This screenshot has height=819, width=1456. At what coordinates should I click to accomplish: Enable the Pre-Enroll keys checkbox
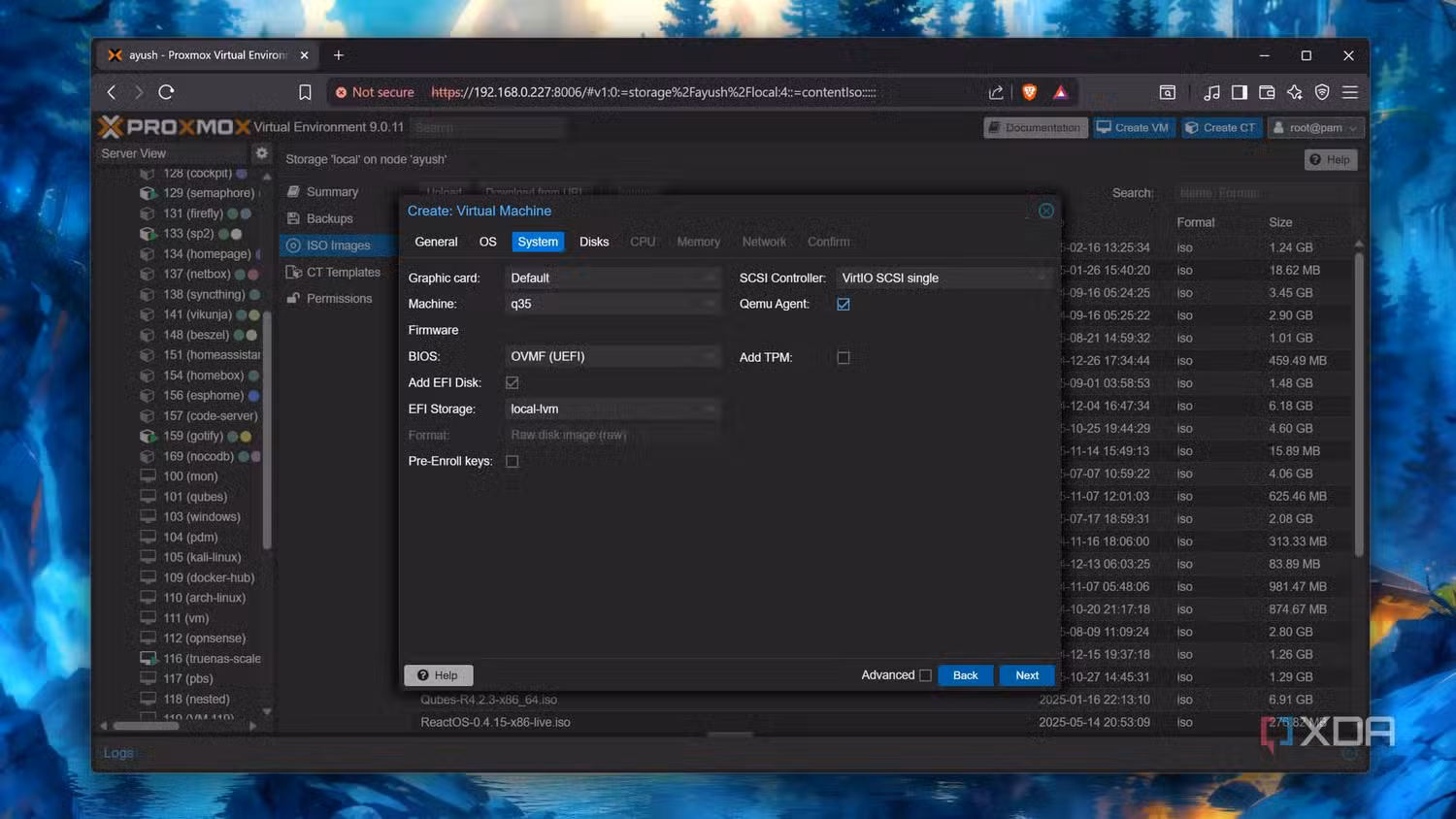[x=513, y=462]
